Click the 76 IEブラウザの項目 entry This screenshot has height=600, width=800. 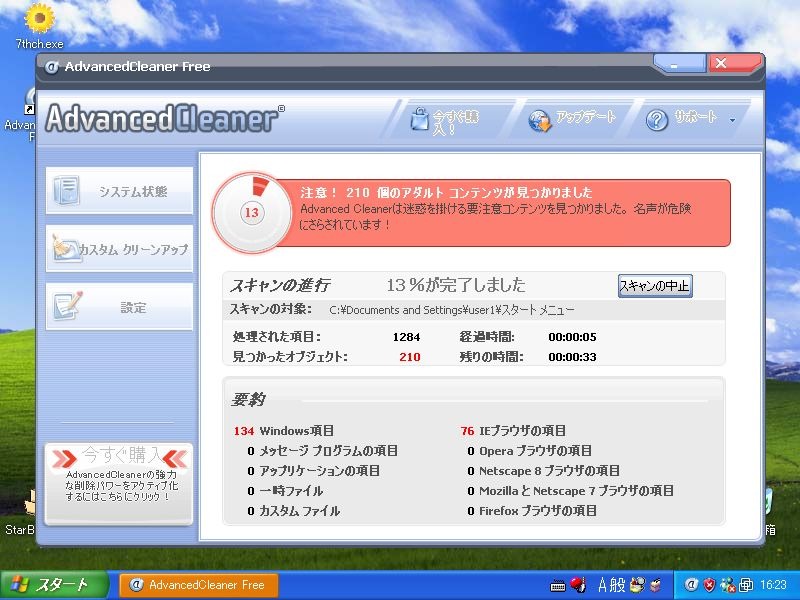click(513, 431)
